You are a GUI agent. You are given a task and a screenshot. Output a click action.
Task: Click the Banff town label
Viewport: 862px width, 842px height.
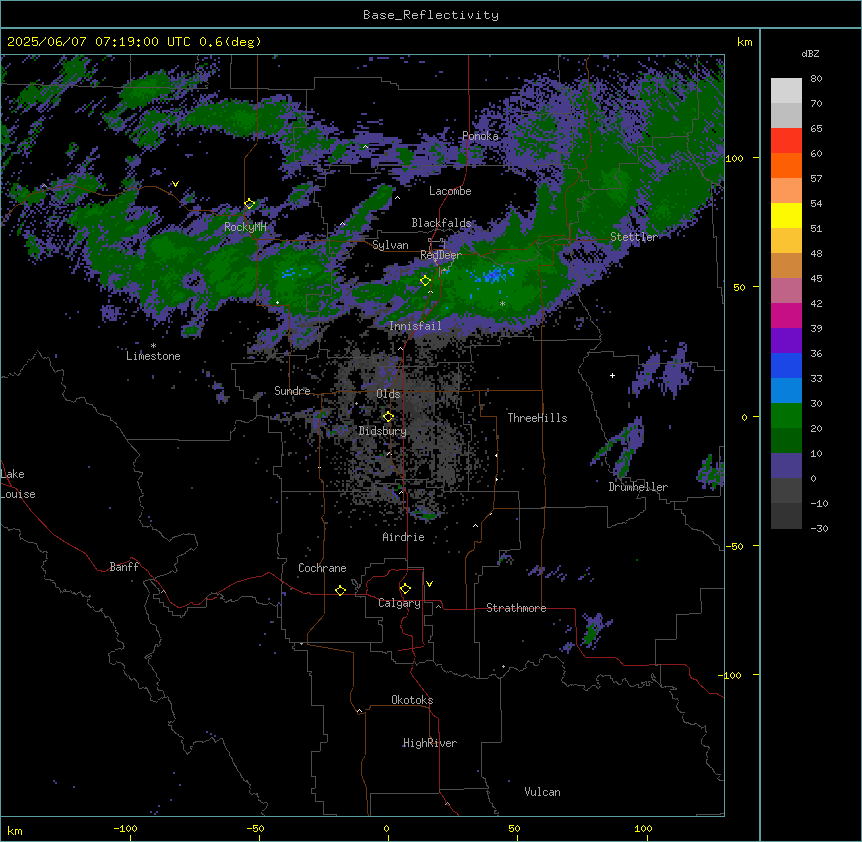click(x=124, y=567)
